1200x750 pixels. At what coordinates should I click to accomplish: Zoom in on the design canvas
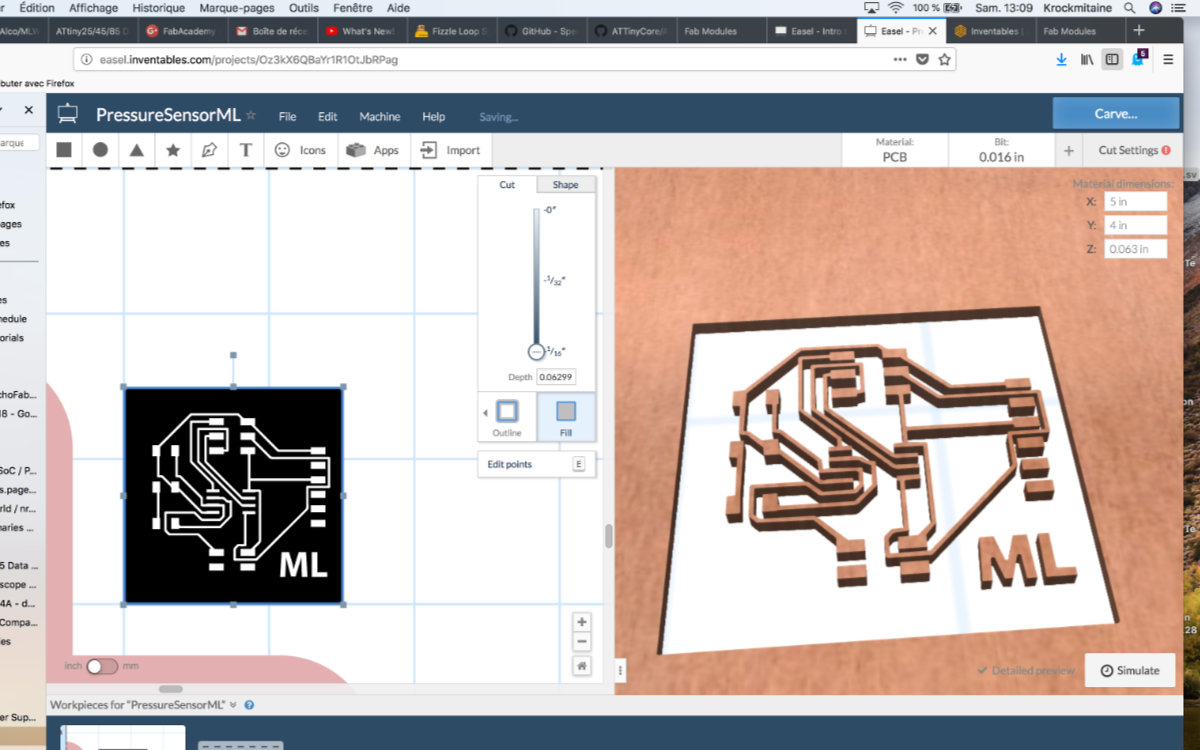582,622
